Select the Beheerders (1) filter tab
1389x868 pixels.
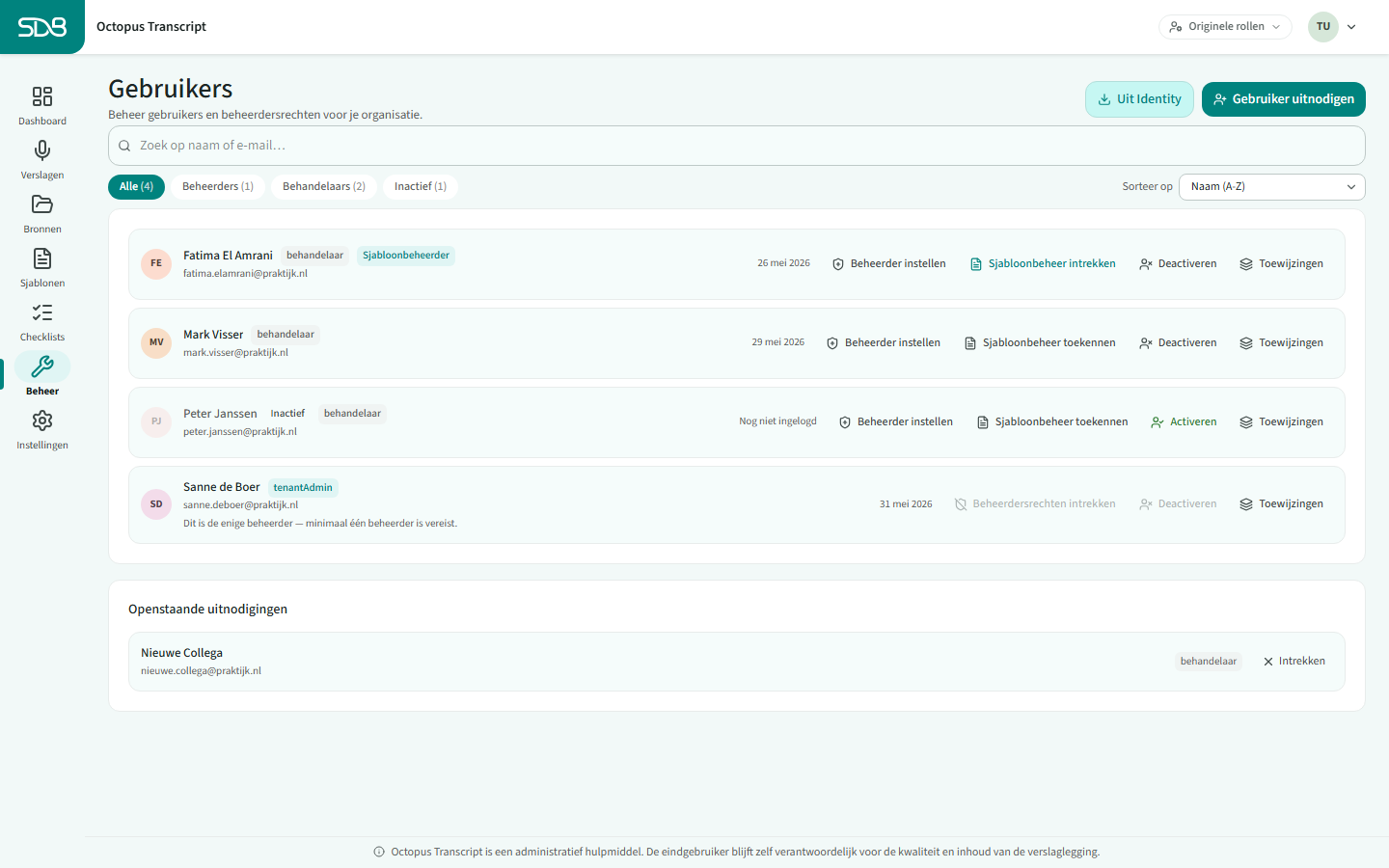[218, 187]
